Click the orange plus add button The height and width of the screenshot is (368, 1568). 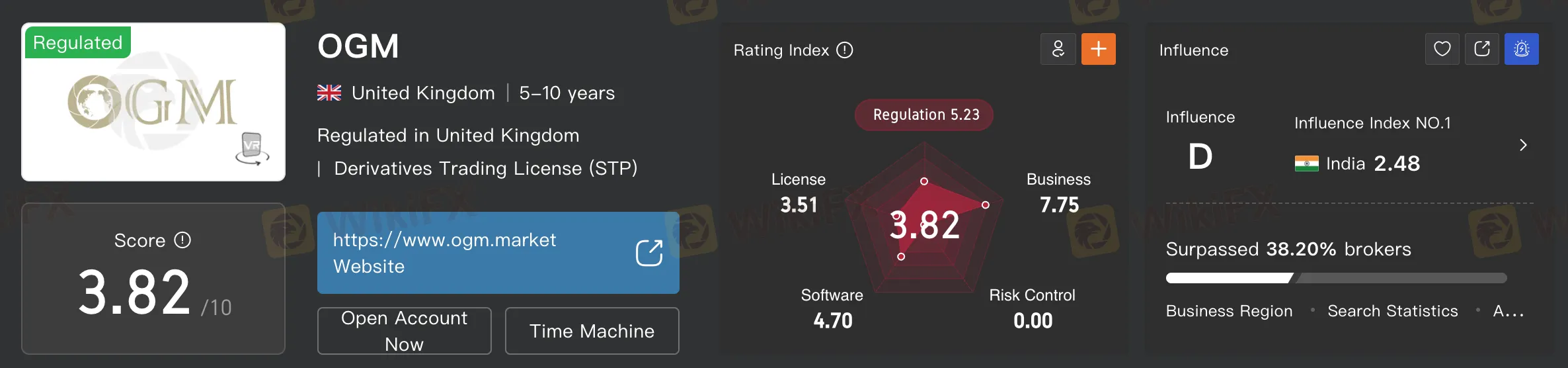click(x=1098, y=49)
